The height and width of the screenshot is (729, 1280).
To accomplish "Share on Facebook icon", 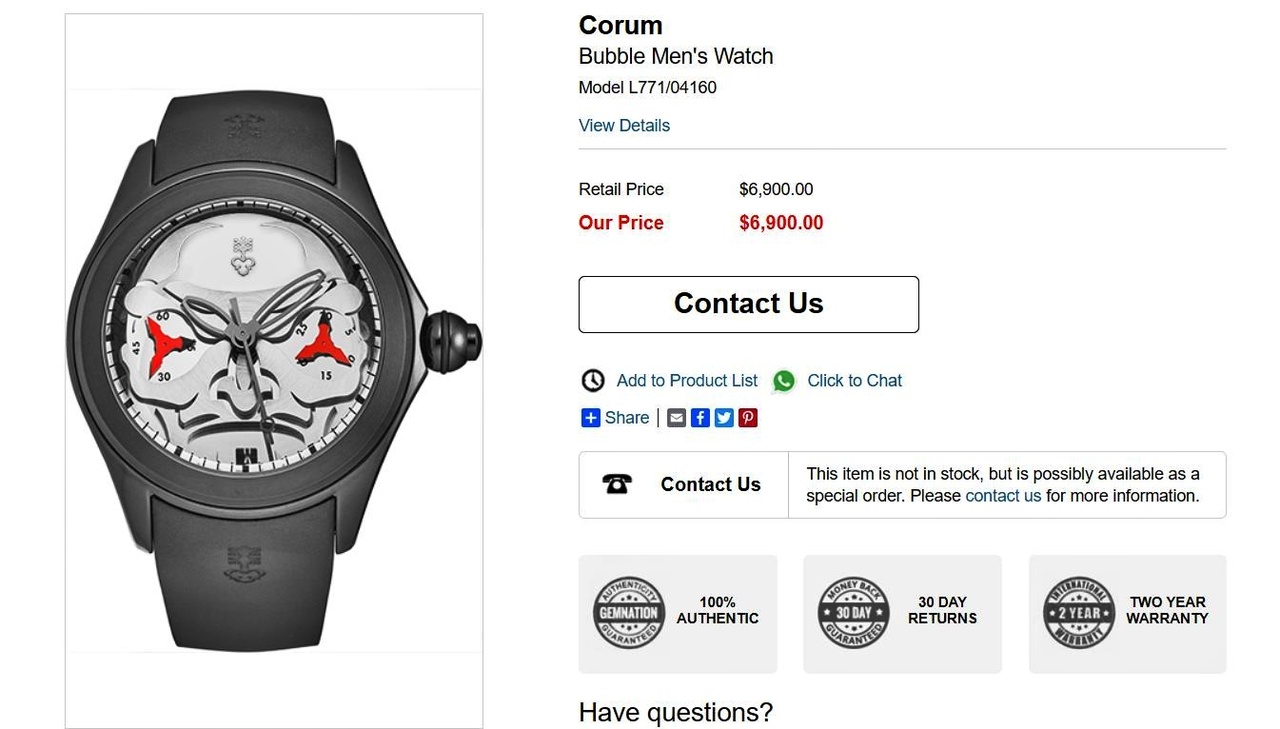I will [701, 418].
